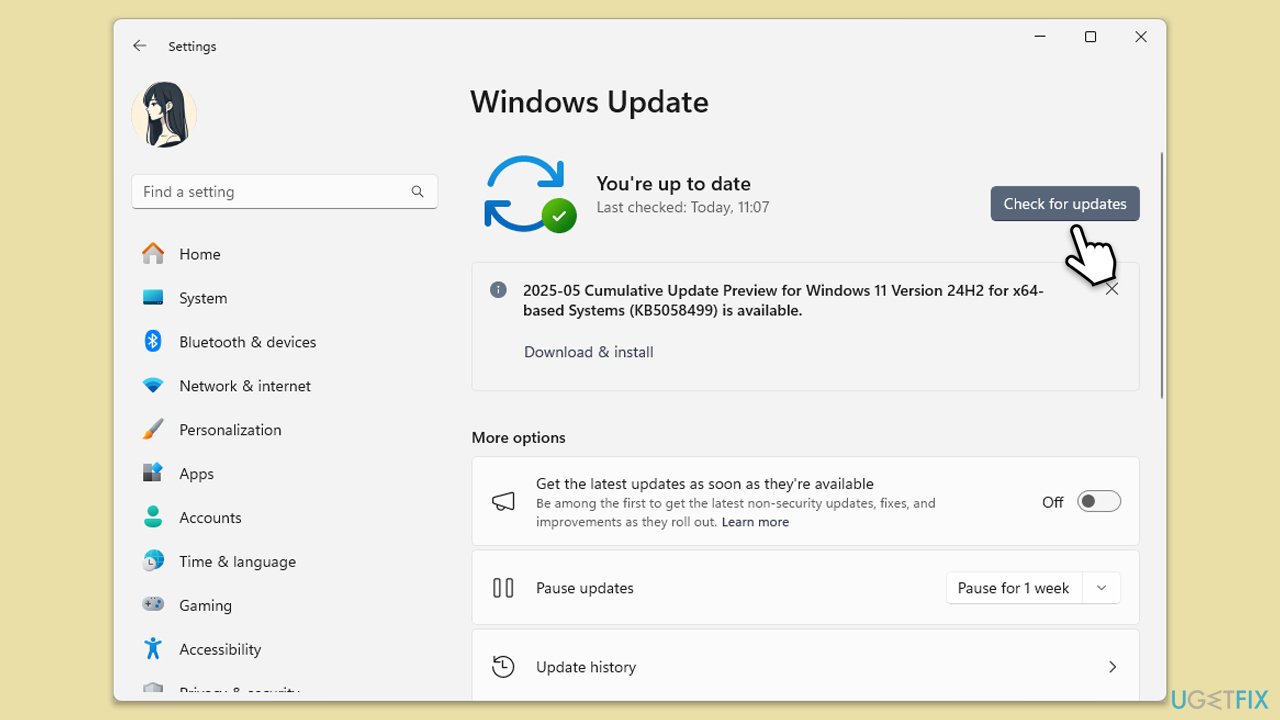This screenshot has width=1280, height=720.
Task: Click the Bluetooth & devices icon
Action: tap(153, 342)
